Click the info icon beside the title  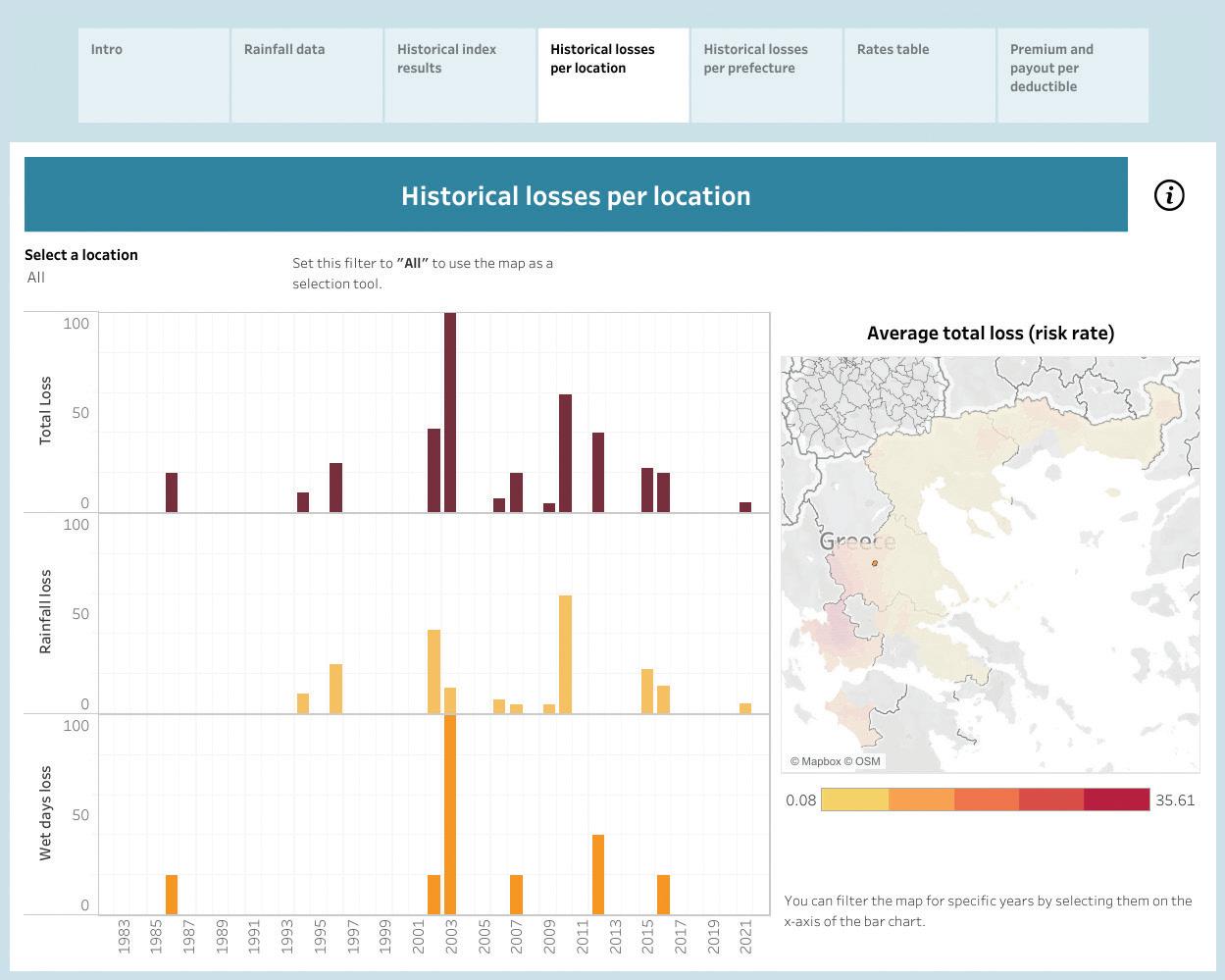pyautogui.click(x=1169, y=195)
